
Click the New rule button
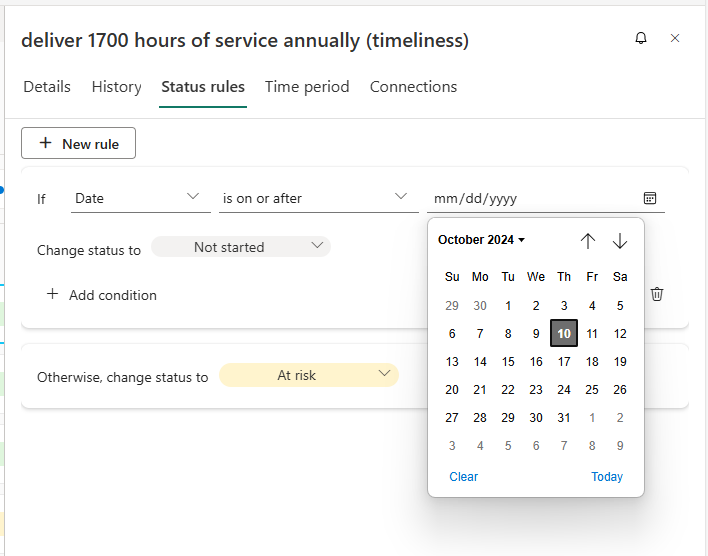(x=78, y=144)
